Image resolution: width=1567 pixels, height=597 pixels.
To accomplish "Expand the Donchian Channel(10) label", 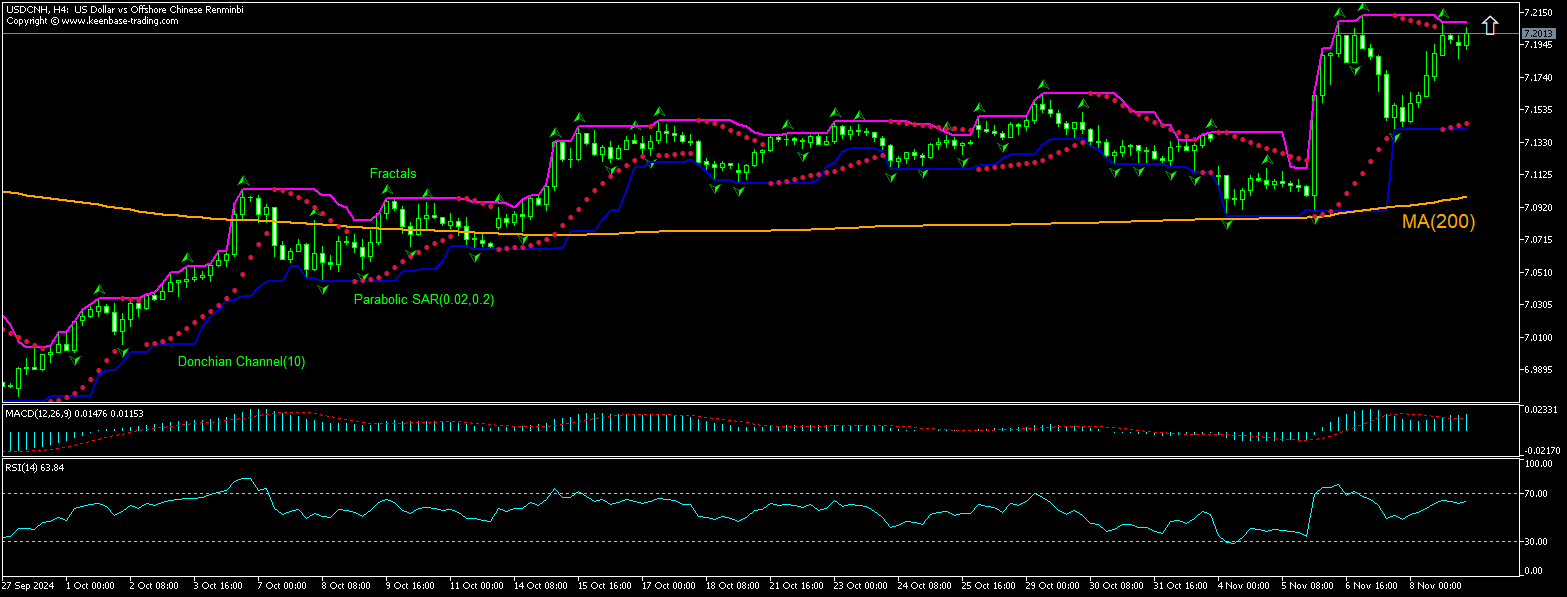I will pos(240,361).
